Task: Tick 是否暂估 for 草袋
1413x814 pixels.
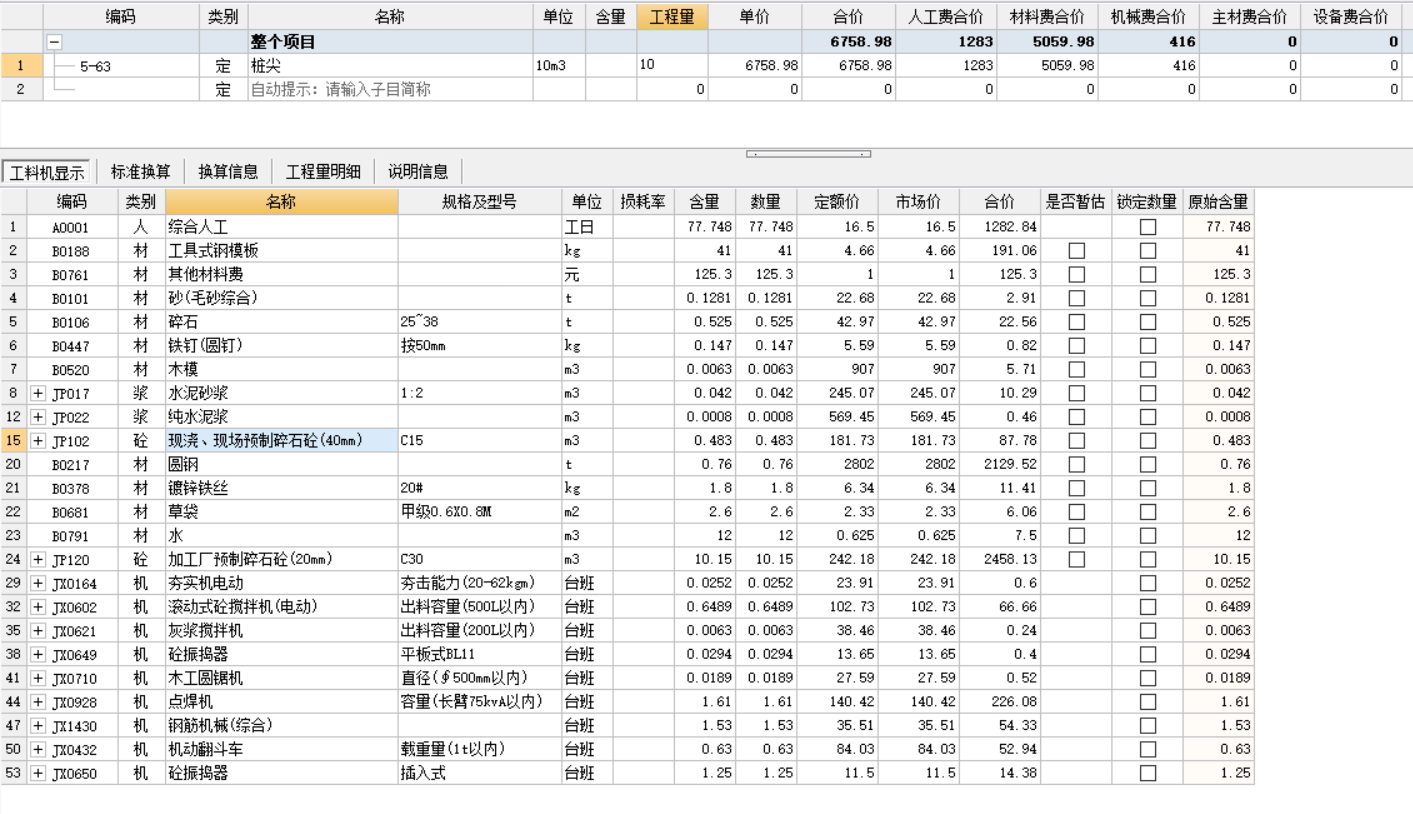Action: 1076,511
